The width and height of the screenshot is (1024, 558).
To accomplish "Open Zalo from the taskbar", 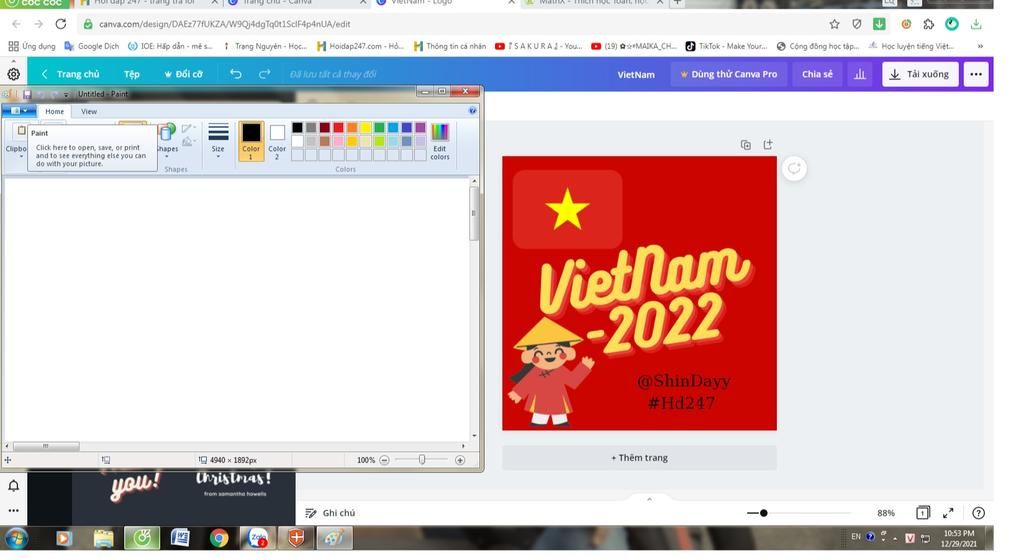I will click(257, 538).
